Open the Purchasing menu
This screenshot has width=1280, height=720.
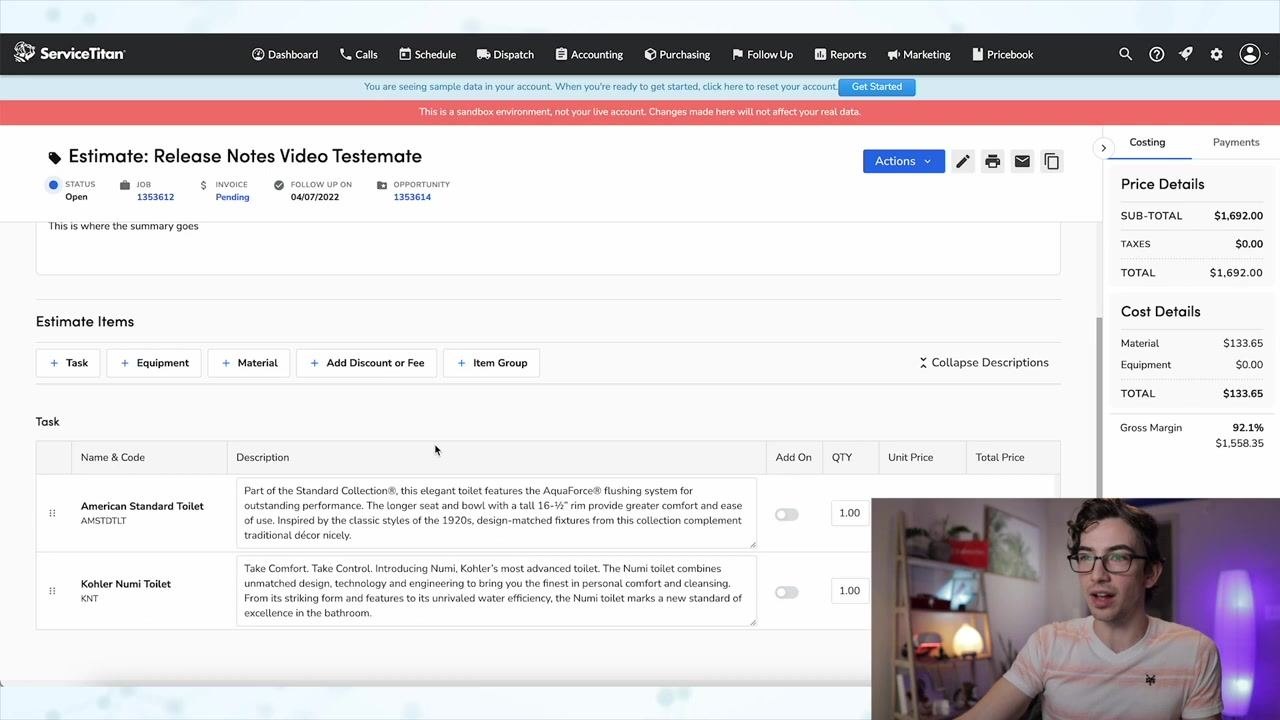(x=677, y=54)
